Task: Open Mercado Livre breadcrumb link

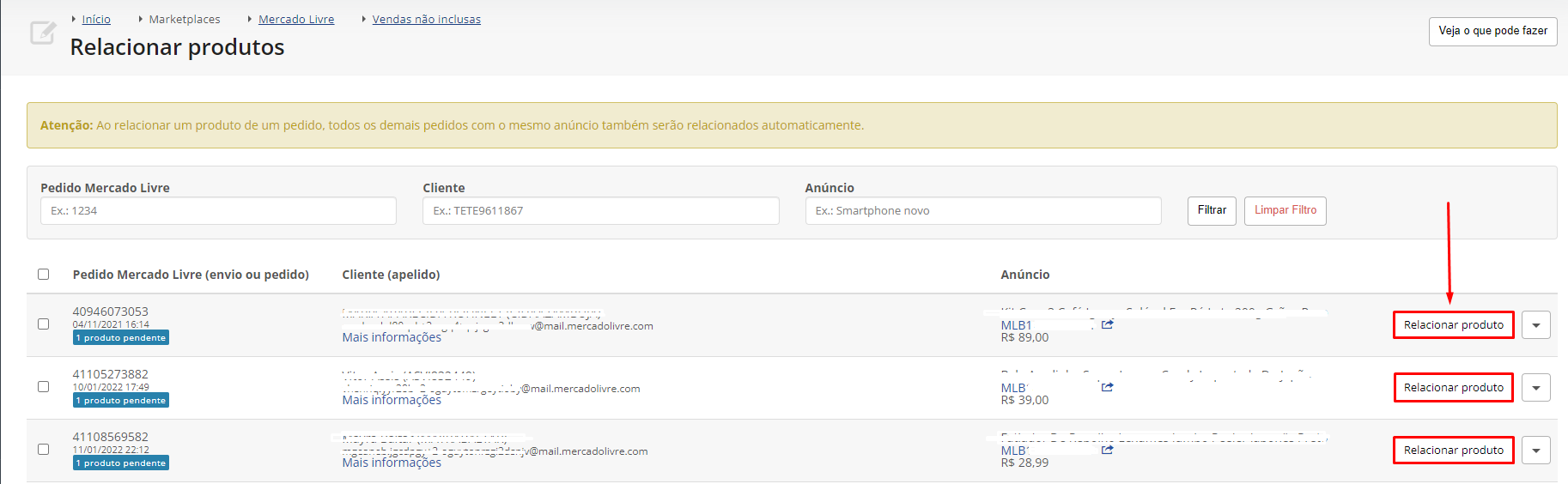Action: point(296,19)
